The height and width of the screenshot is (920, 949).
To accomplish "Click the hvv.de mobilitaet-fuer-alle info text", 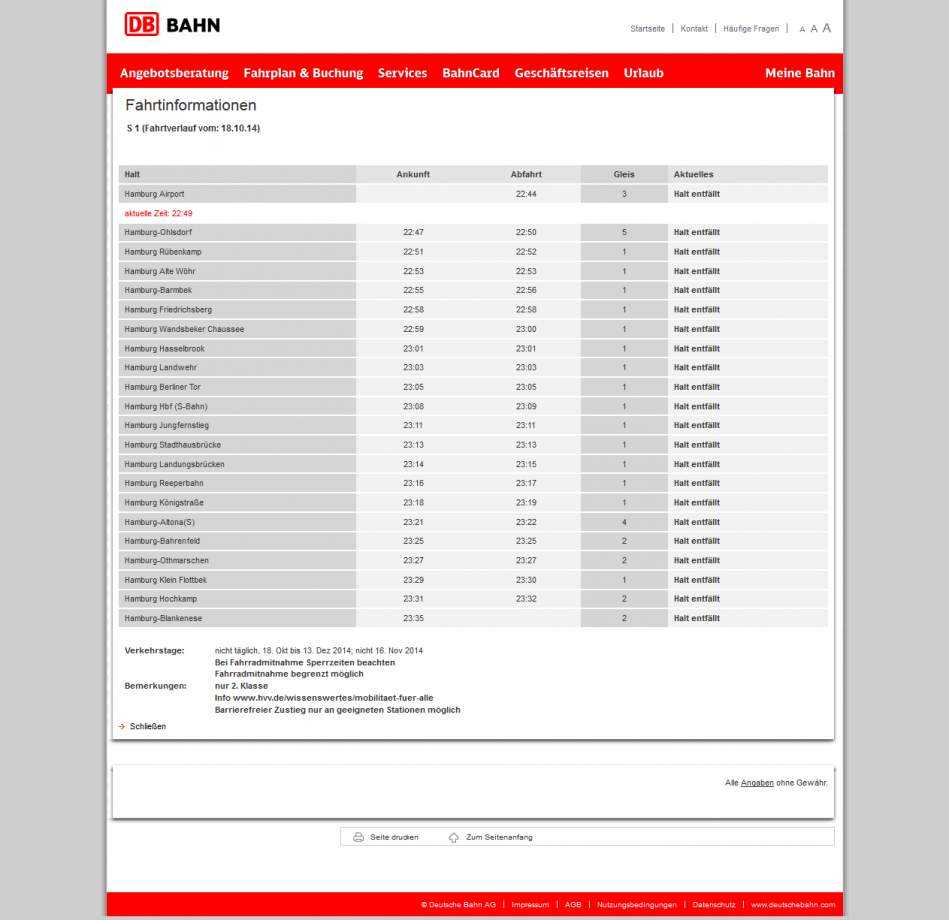I will click(324, 698).
